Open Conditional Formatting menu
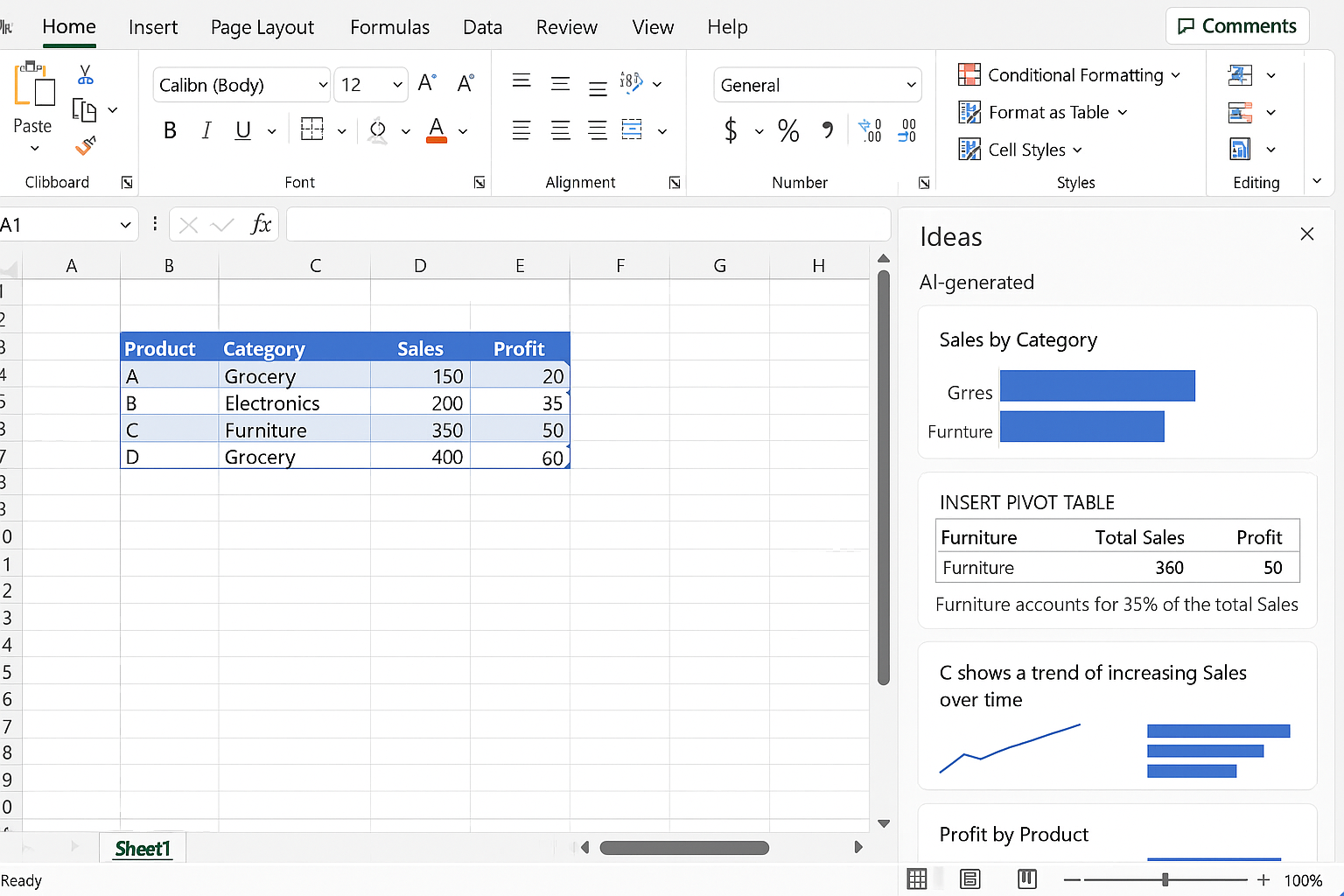The height and width of the screenshot is (896, 1344). pos(1069,75)
